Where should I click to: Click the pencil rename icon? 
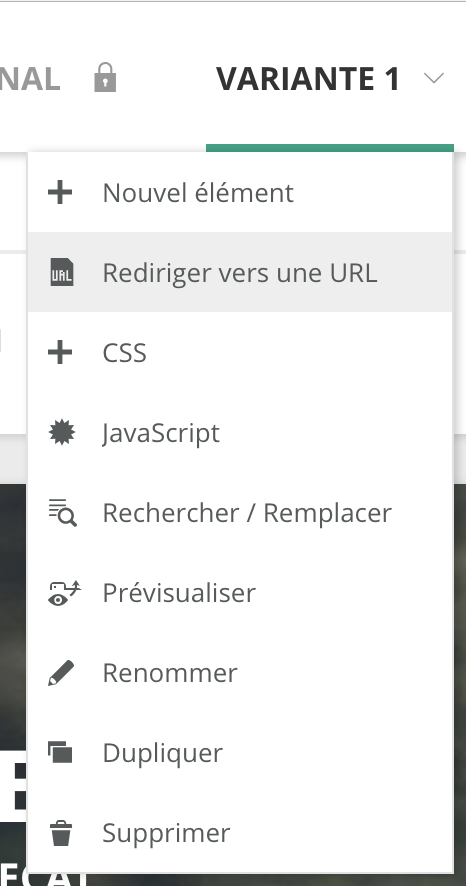[x=61, y=673]
